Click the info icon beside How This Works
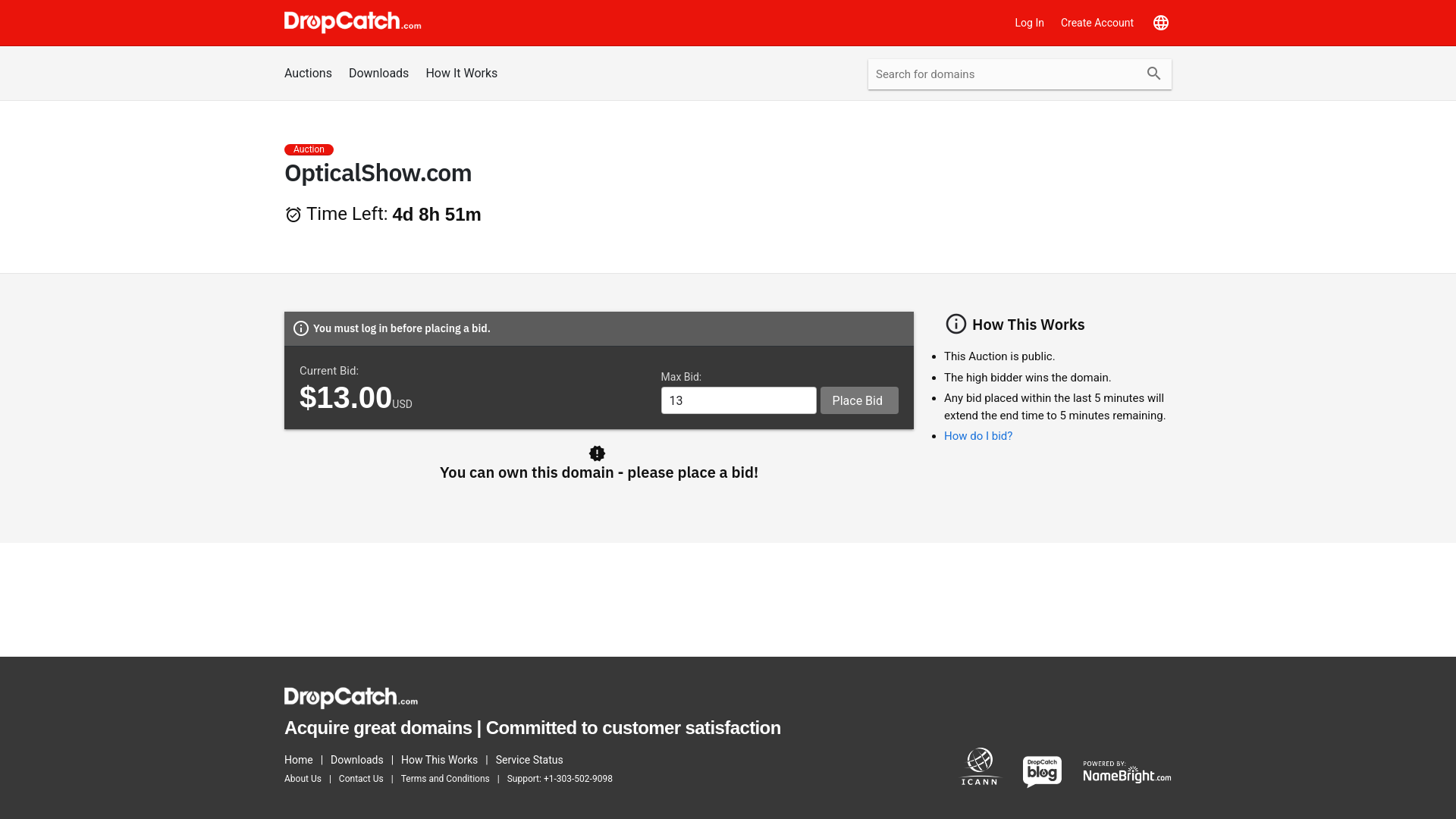 coord(956,324)
